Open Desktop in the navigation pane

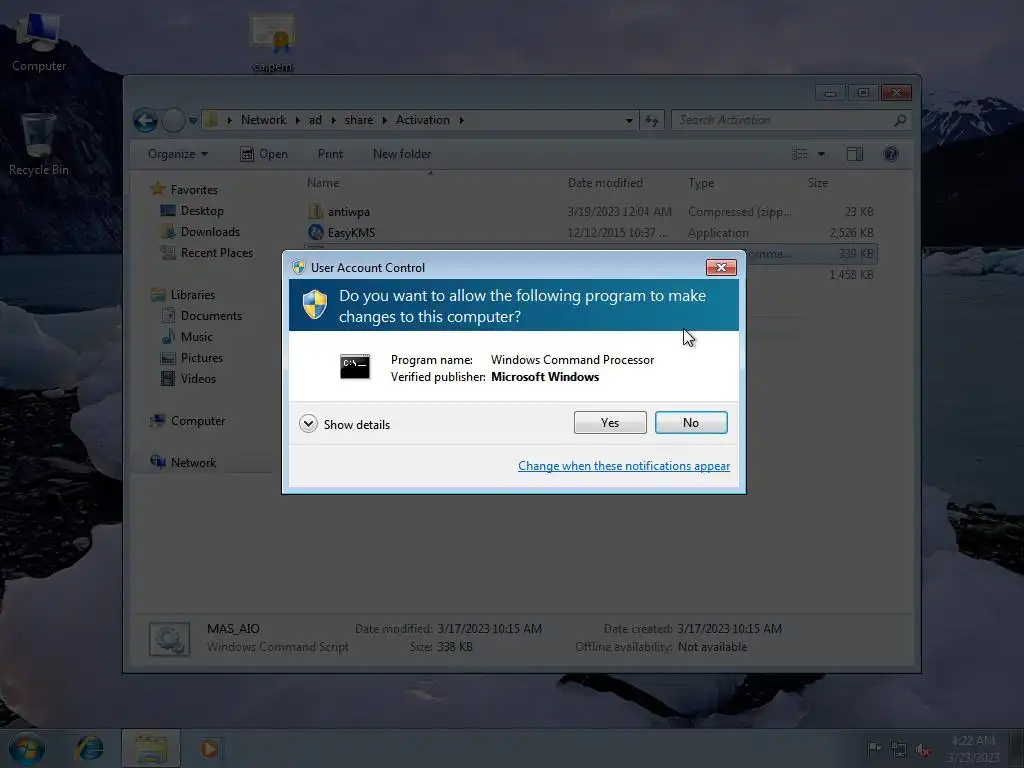(202, 210)
